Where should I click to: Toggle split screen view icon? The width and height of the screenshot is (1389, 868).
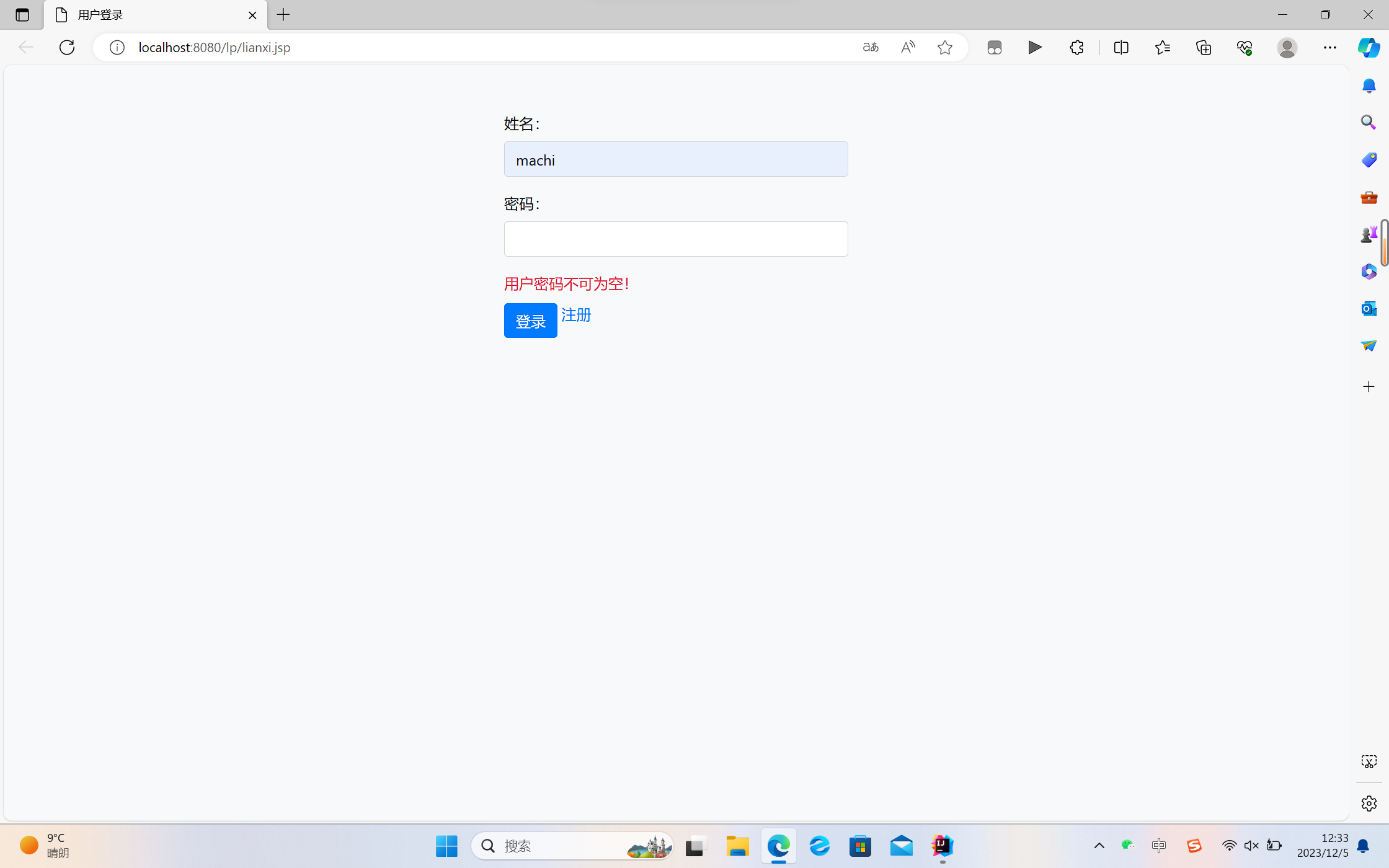coord(1121,47)
